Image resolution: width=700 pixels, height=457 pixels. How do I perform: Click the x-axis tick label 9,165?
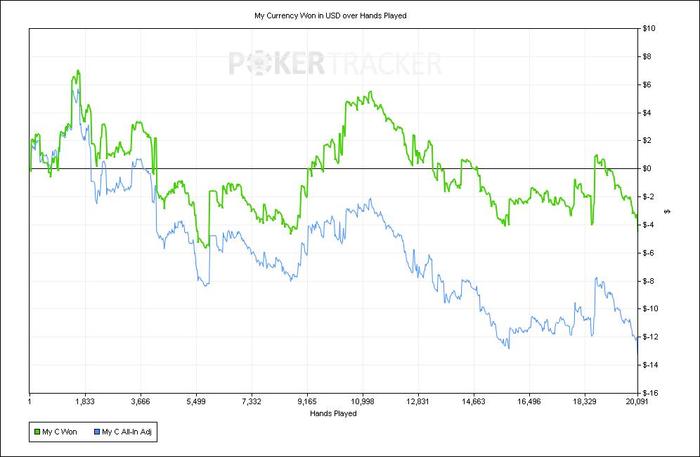pyautogui.click(x=307, y=402)
